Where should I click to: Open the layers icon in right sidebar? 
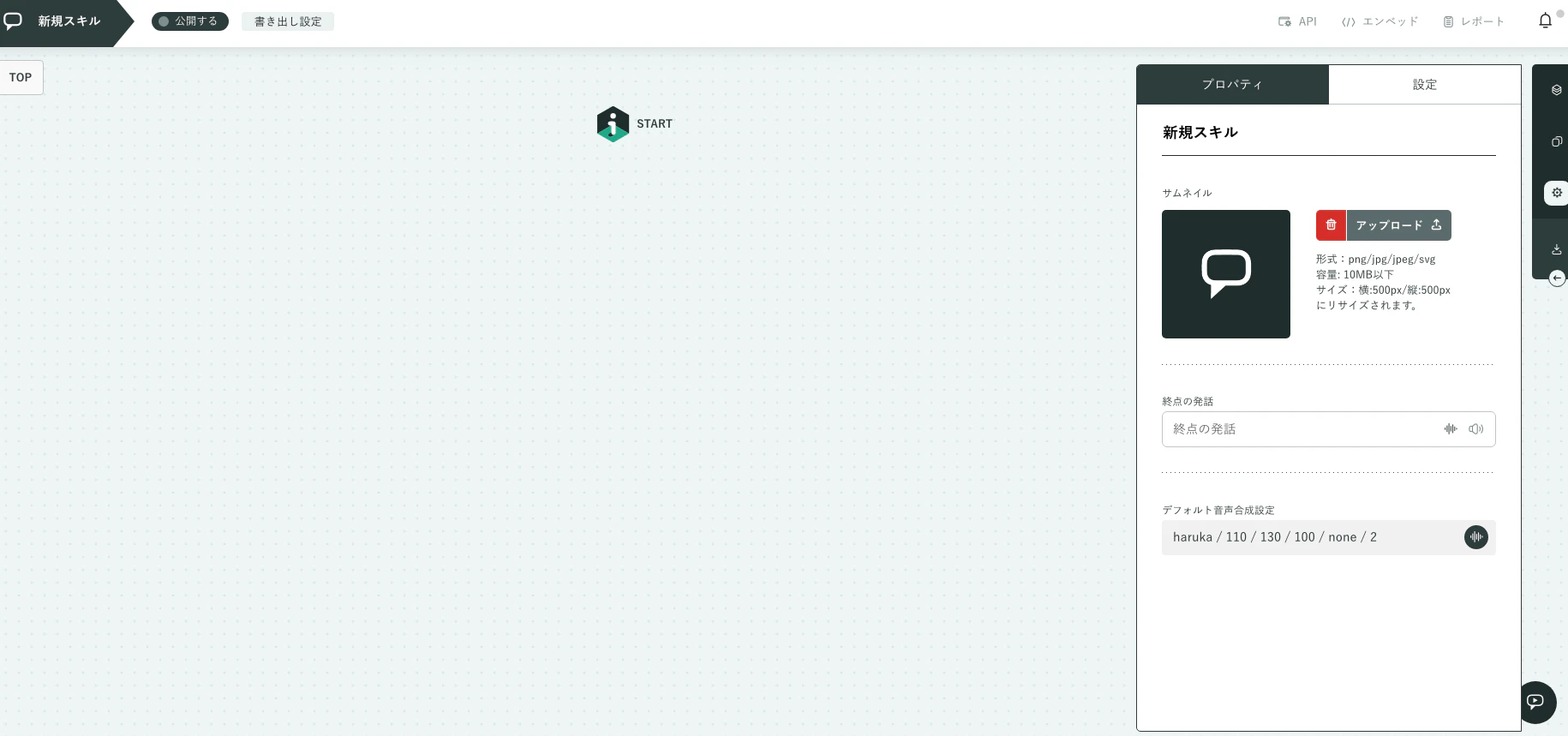(1557, 90)
